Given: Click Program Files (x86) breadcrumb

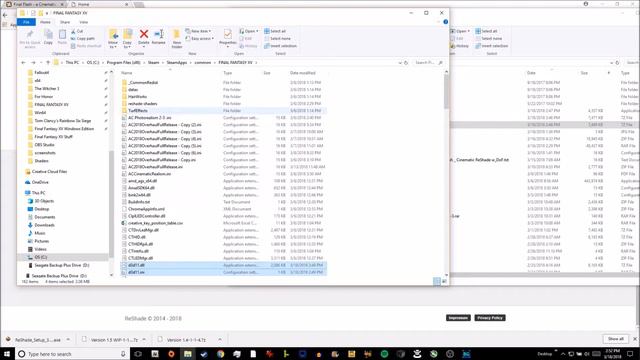Looking at the screenshot, I should (x=124, y=62).
